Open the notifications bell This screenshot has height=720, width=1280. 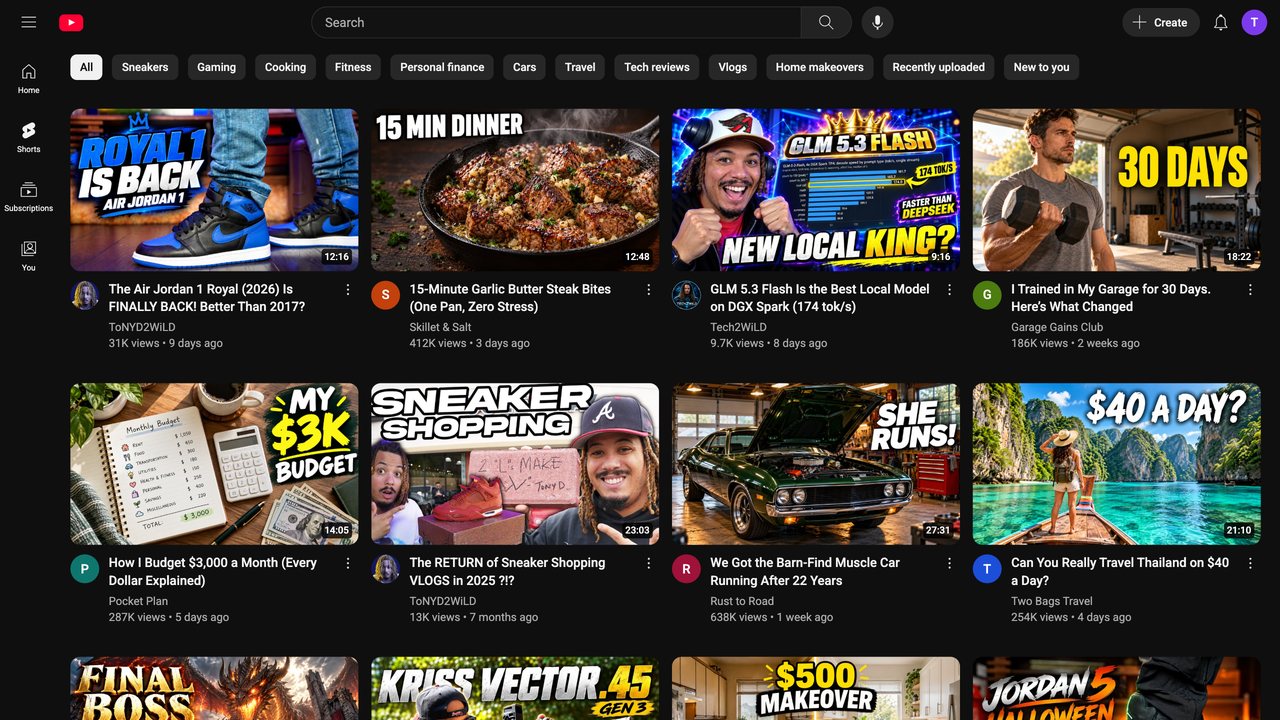point(1220,22)
